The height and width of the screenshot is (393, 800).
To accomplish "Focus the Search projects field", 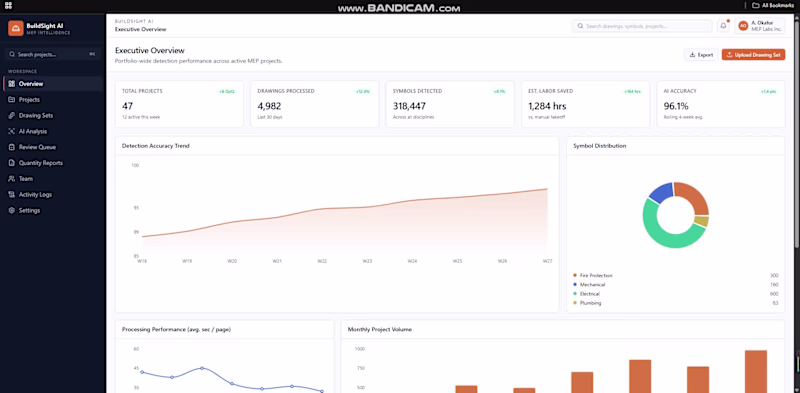I will tap(53, 54).
